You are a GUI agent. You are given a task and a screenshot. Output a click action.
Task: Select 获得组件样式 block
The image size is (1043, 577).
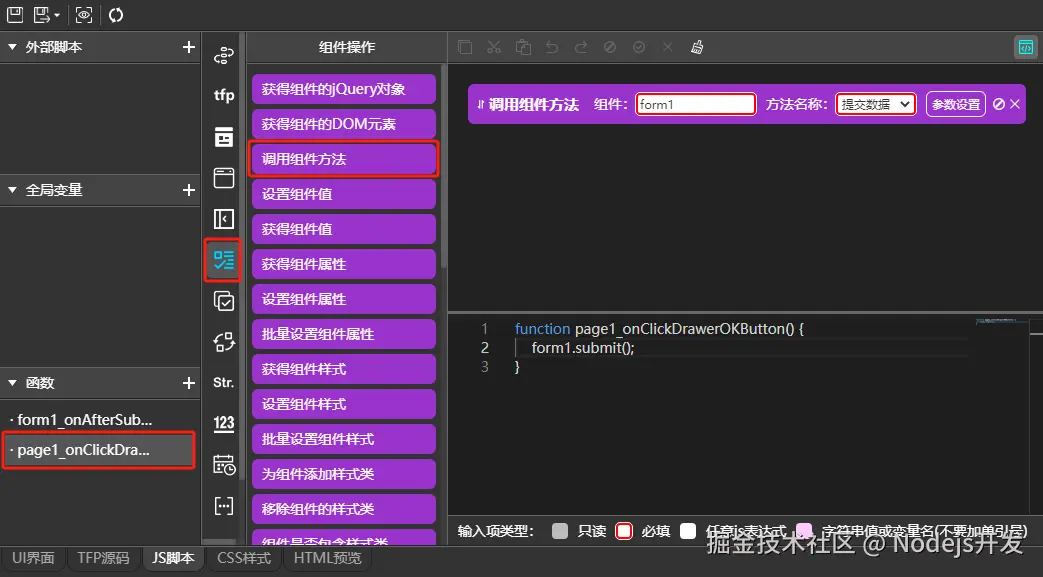344,369
